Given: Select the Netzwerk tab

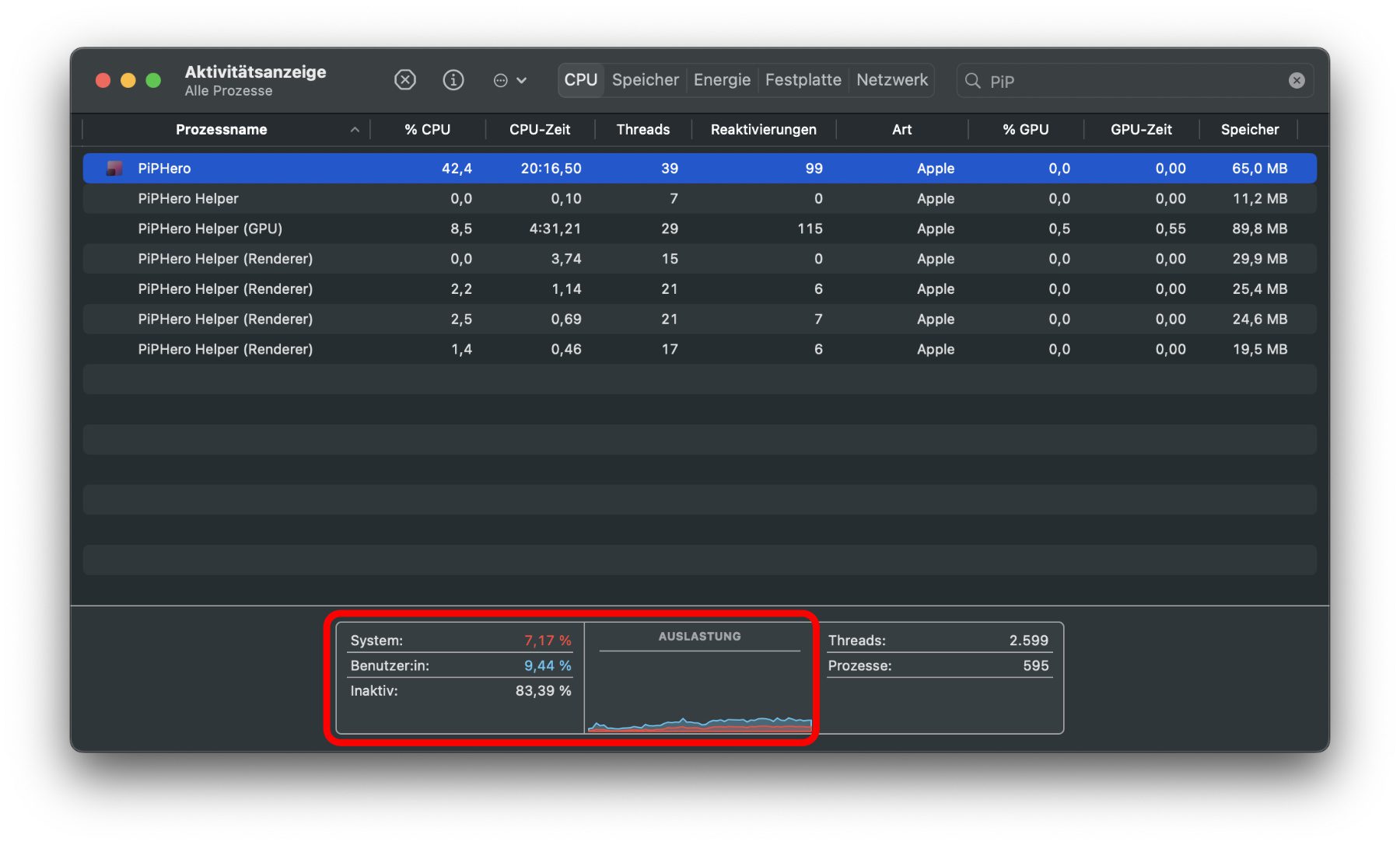Looking at the screenshot, I should point(891,80).
